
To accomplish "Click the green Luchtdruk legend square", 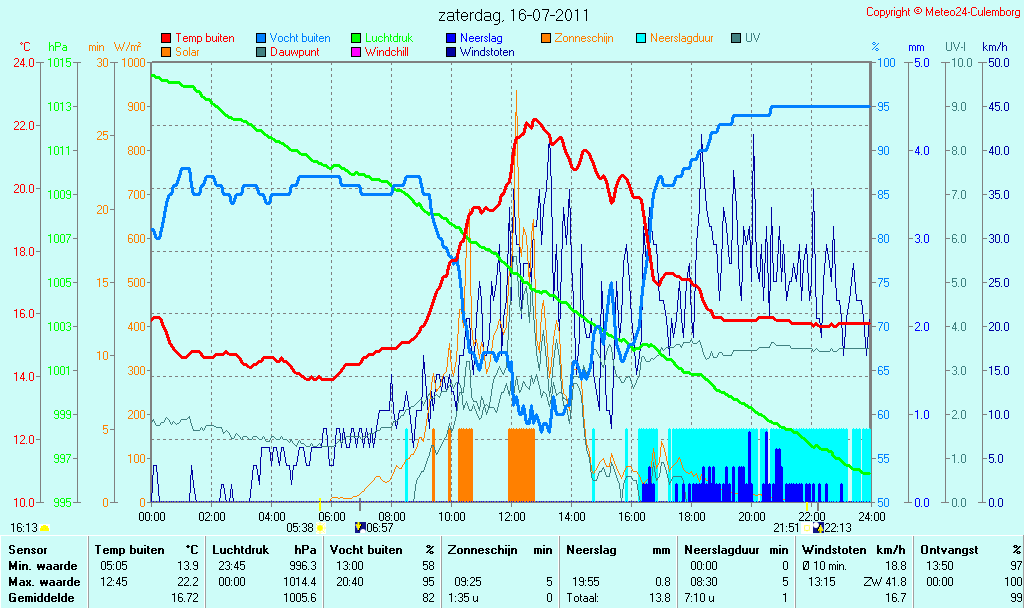I will (356, 39).
